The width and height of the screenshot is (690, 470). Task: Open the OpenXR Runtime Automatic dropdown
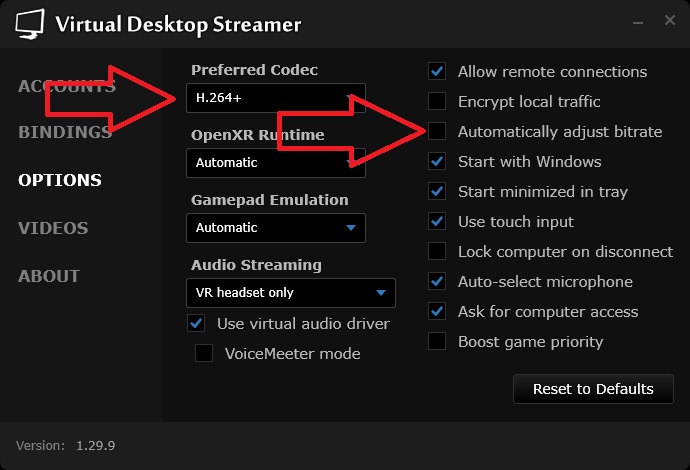(x=276, y=163)
